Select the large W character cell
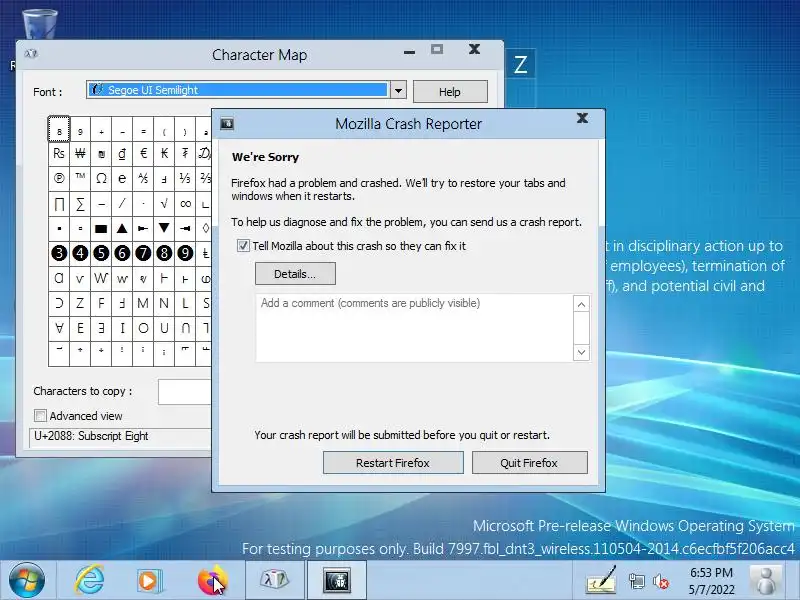Viewport: 800px width, 600px height. coord(101,278)
